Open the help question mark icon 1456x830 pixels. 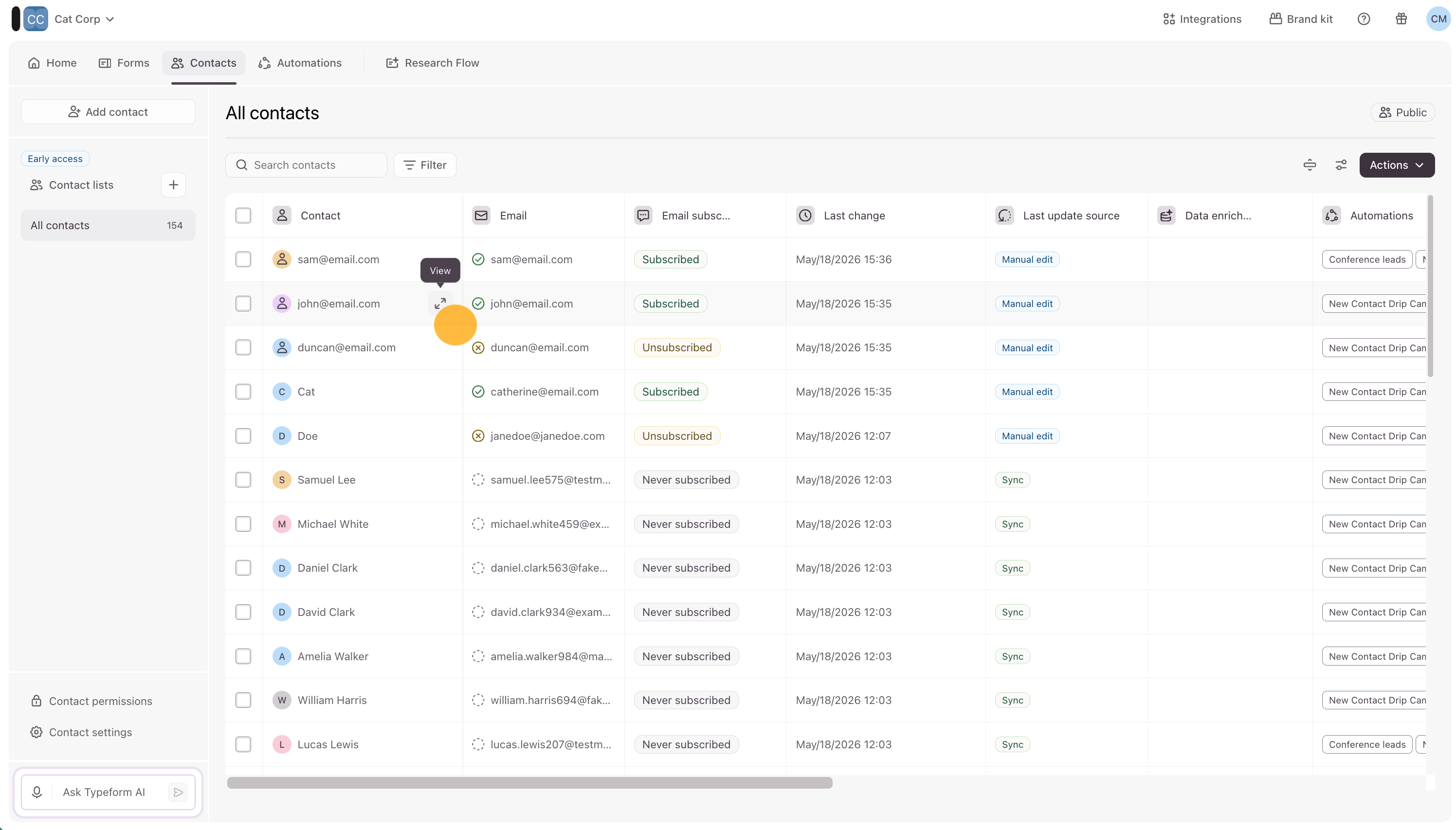pyautogui.click(x=1363, y=19)
